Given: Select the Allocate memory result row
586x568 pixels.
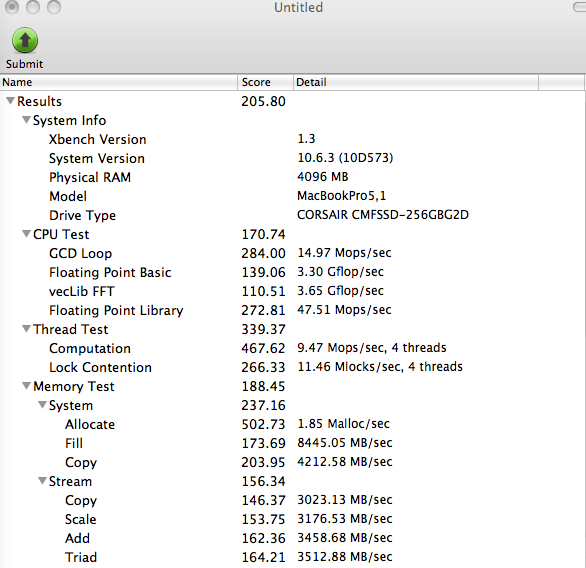Looking at the screenshot, I should (x=292, y=424).
